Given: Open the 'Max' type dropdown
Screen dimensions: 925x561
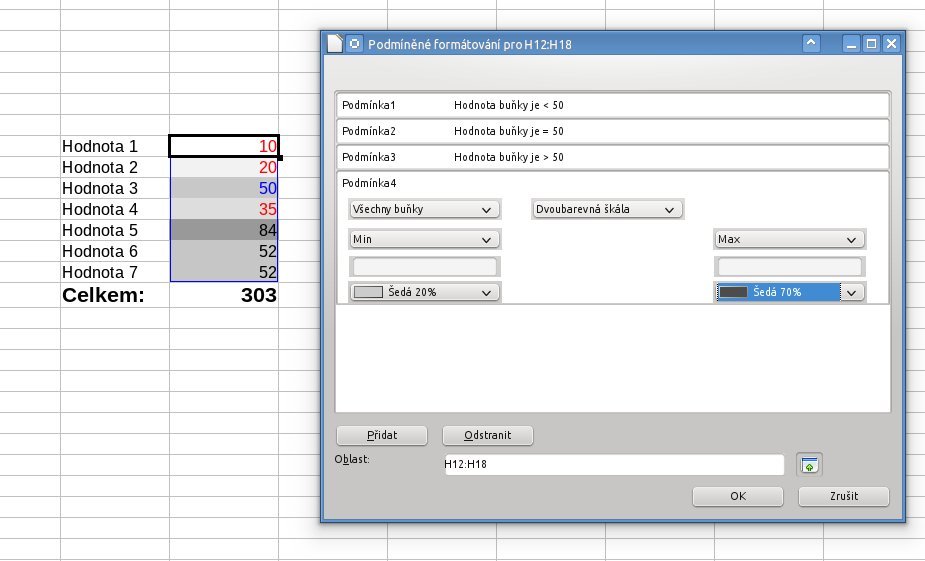Looking at the screenshot, I should (789, 240).
